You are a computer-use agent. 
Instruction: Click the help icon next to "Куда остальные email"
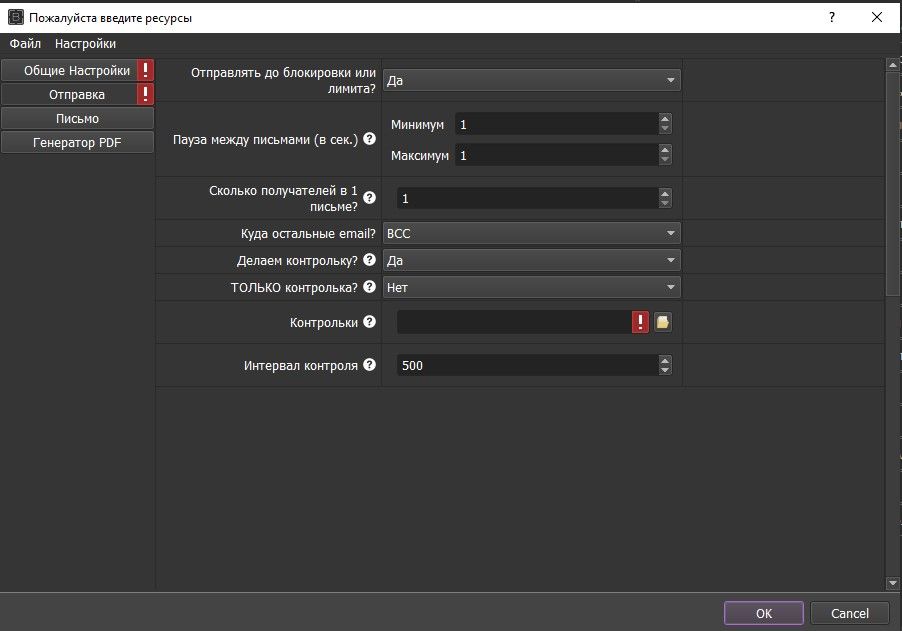pyautogui.click(x=370, y=232)
